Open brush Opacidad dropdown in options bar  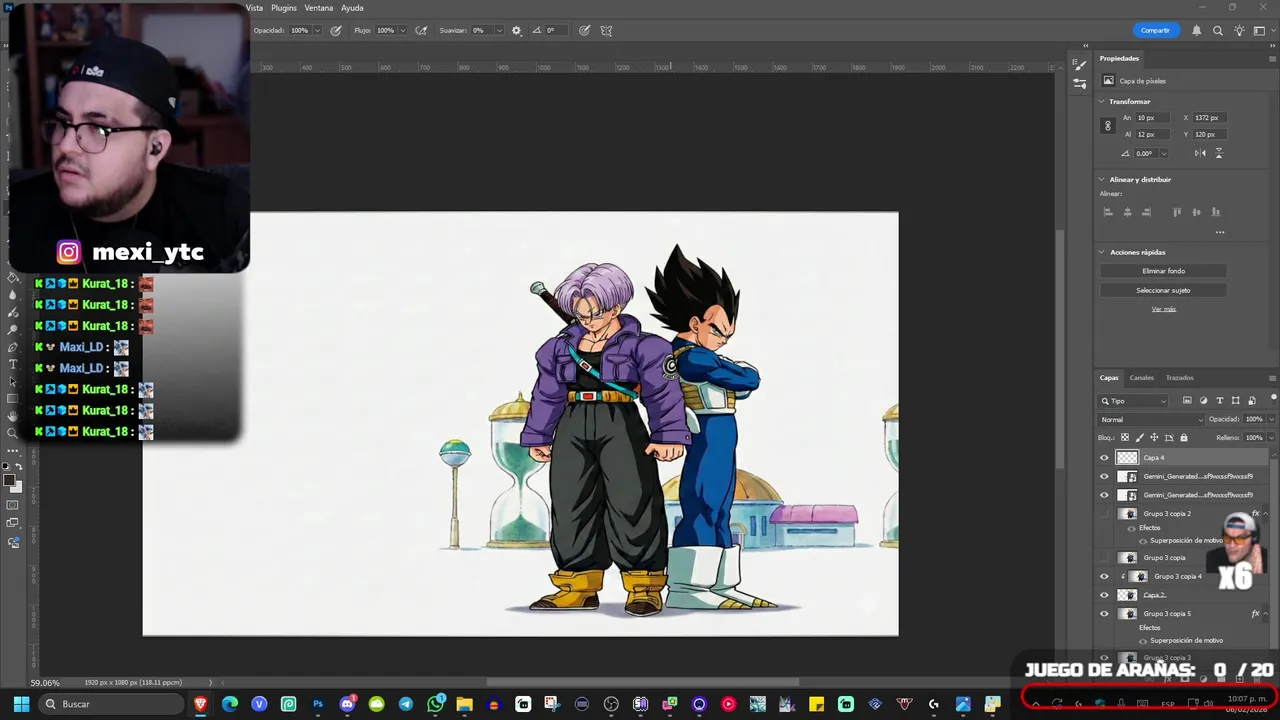point(317,31)
